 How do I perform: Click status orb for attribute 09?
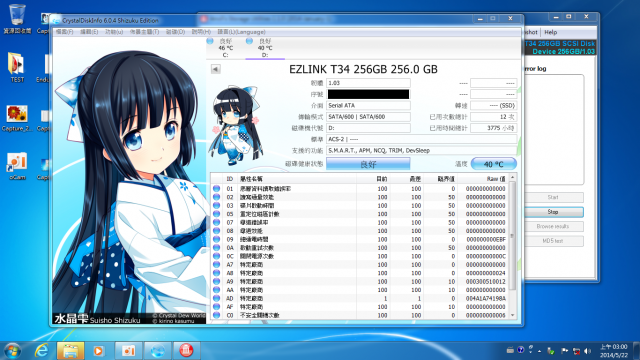(216, 239)
